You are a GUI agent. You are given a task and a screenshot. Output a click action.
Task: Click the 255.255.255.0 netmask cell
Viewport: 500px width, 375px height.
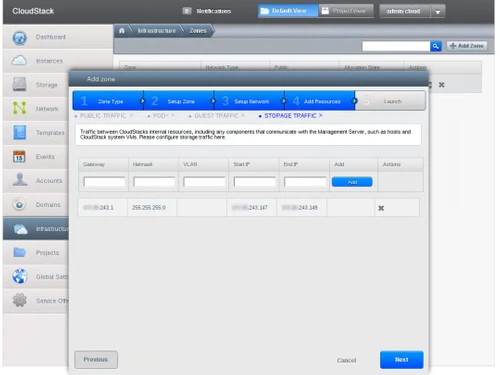click(x=152, y=208)
